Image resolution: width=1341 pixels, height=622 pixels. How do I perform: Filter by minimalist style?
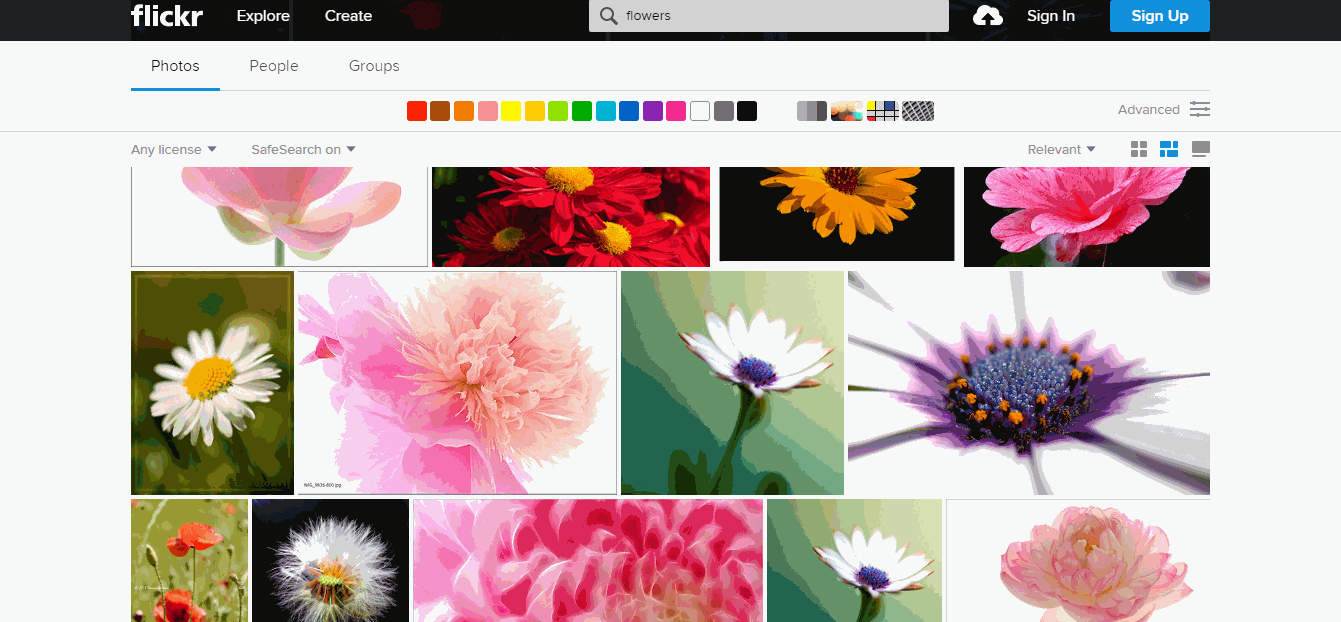[882, 111]
